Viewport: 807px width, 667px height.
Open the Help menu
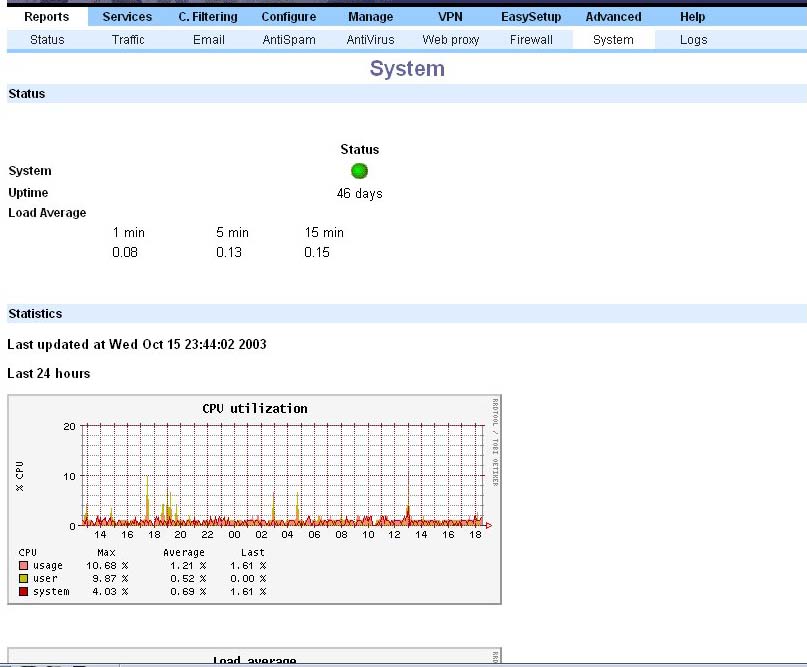[692, 16]
